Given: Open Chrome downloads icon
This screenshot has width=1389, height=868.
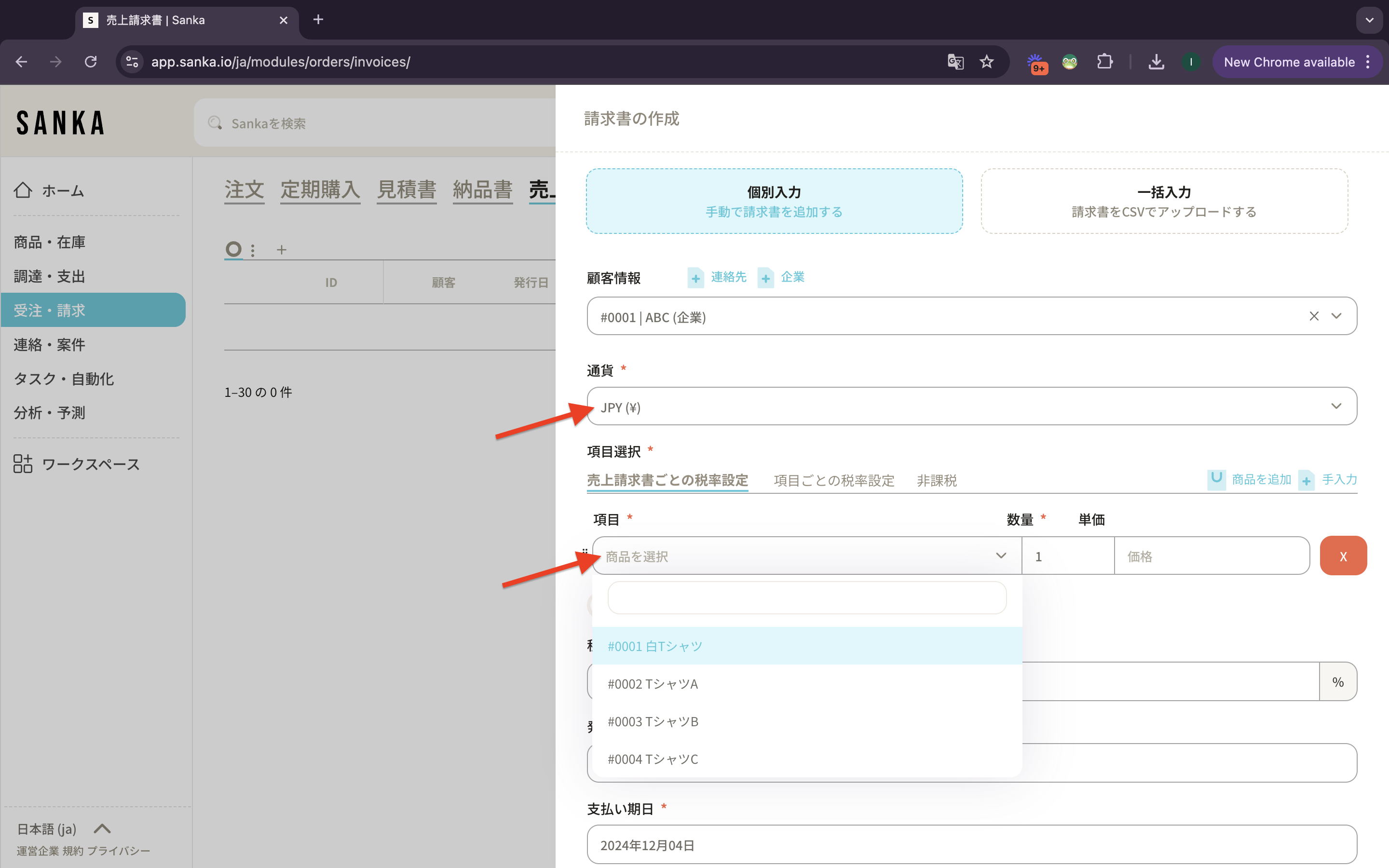Looking at the screenshot, I should 1156,61.
